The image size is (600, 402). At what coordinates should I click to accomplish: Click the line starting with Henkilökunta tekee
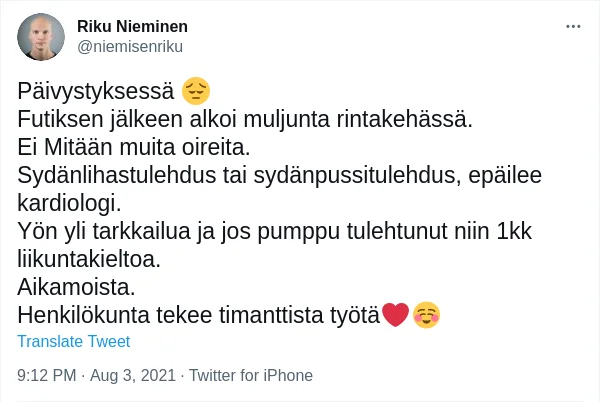(199, 315)
